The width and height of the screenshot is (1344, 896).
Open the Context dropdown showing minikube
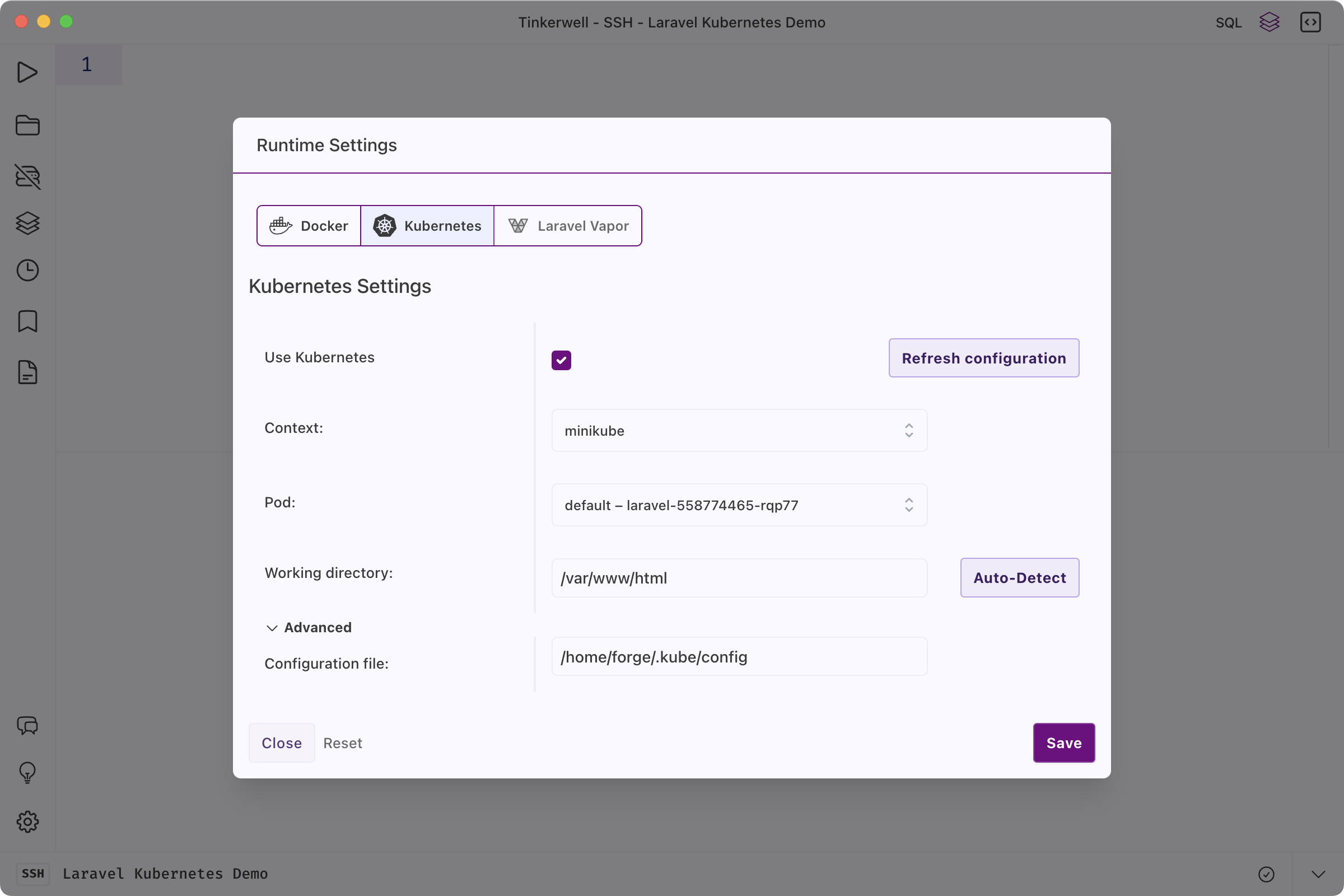click(739, 430)
